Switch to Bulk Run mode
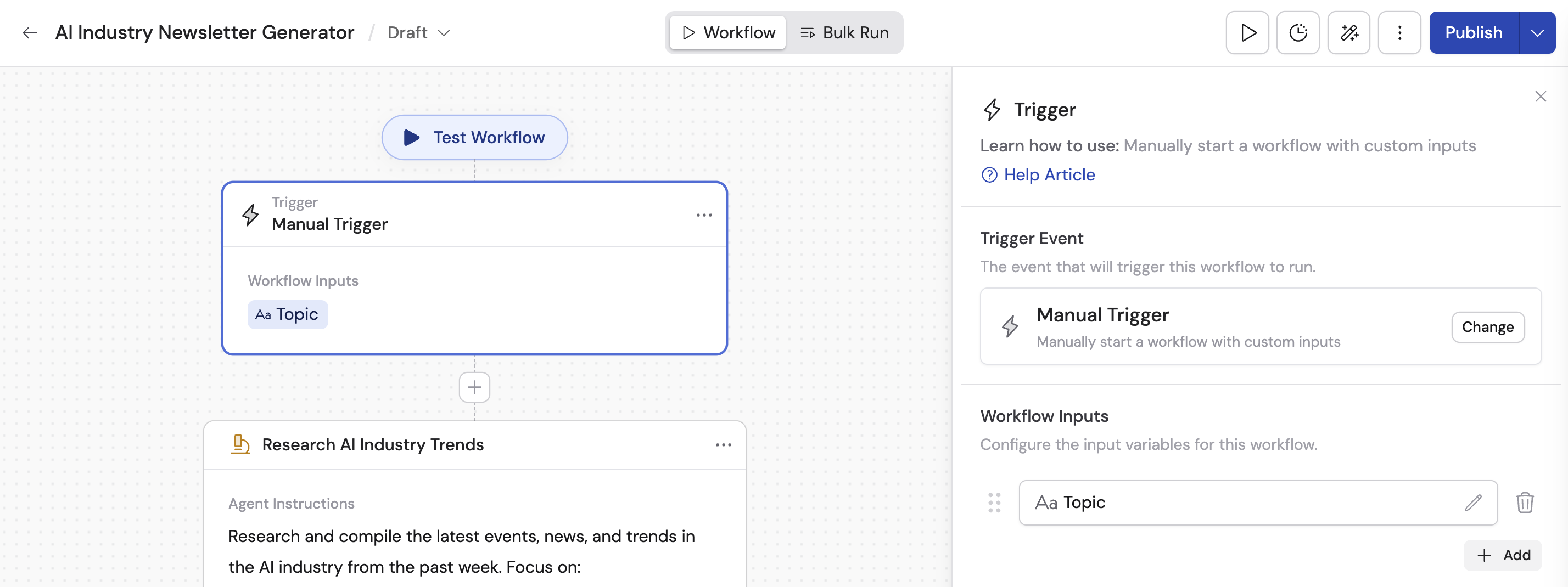The height and width of the screenshot is (587, 1568). click(845, 32)
